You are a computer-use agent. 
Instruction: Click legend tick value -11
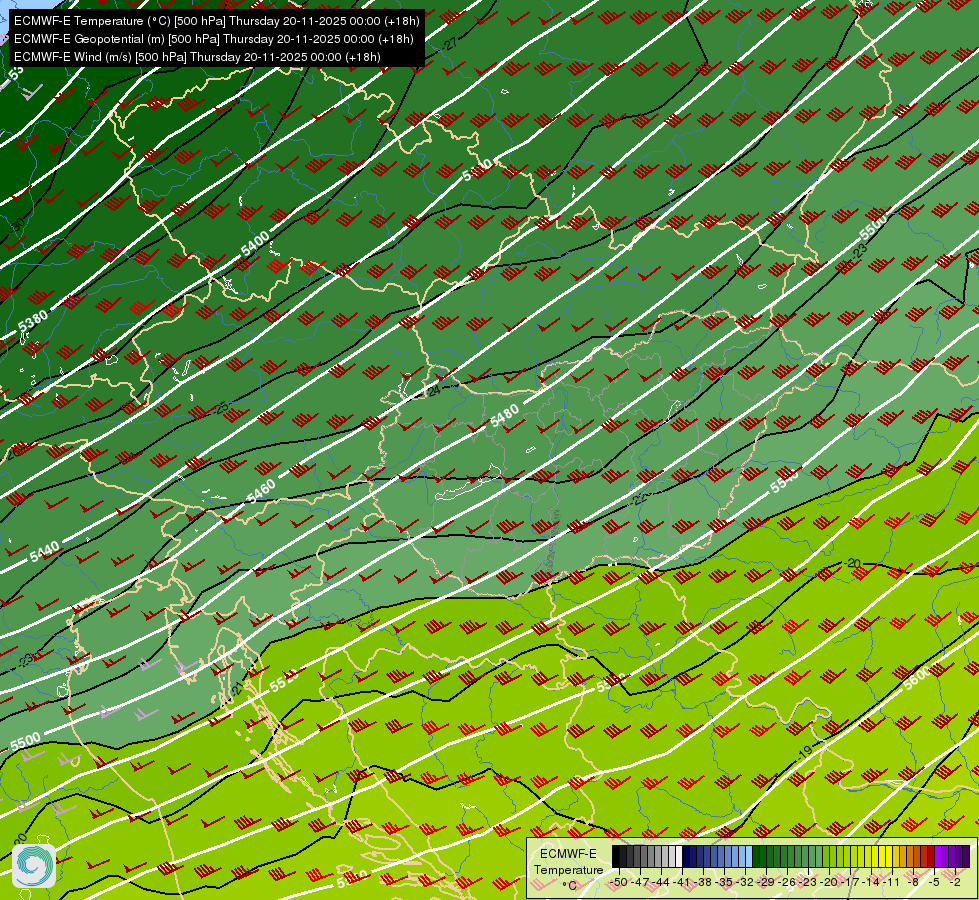(892, 883)
